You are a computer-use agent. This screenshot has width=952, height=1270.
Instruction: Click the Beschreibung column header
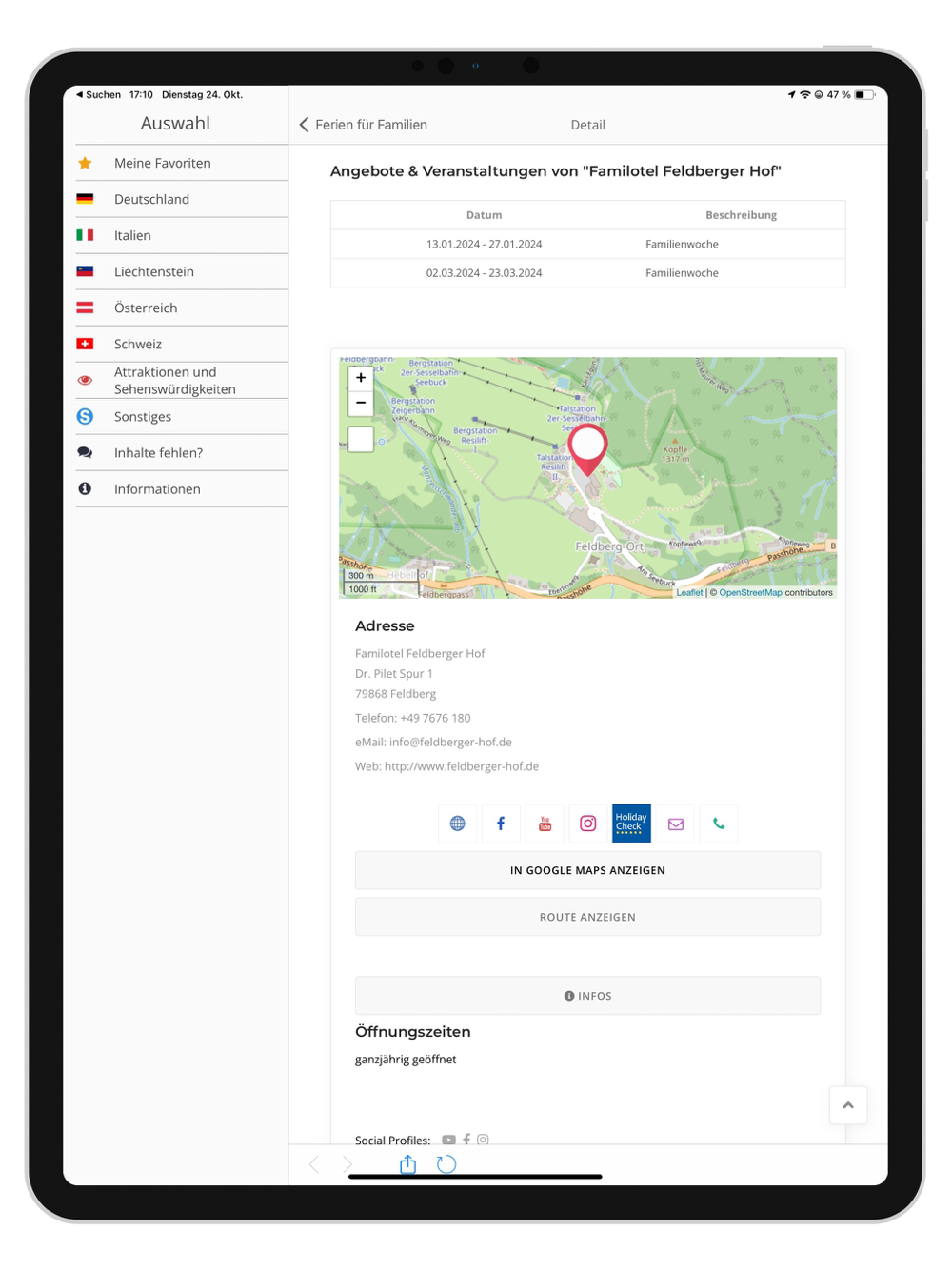pos(741,215)
